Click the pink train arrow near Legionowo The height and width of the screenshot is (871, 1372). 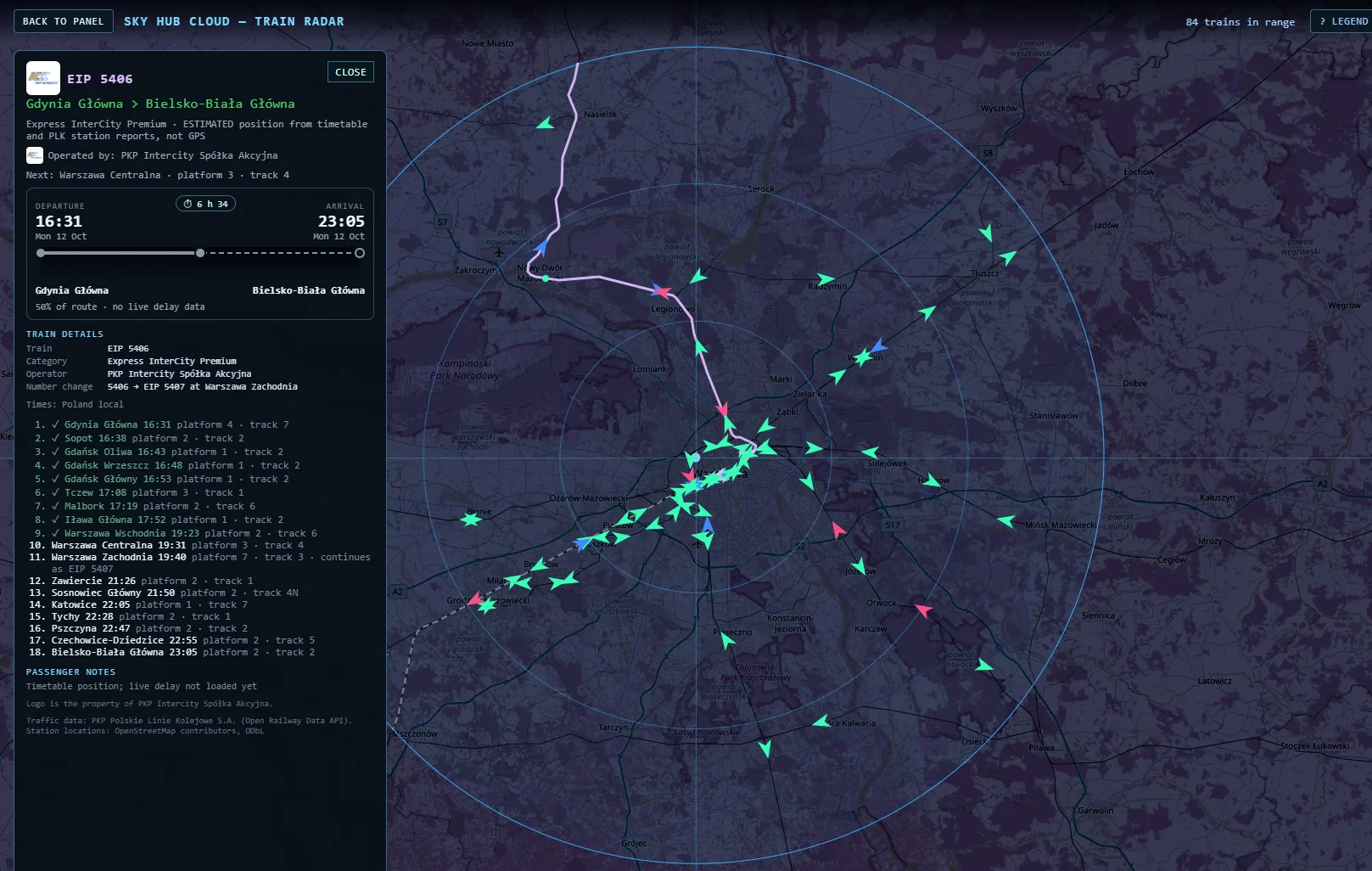tap(664, 293)
